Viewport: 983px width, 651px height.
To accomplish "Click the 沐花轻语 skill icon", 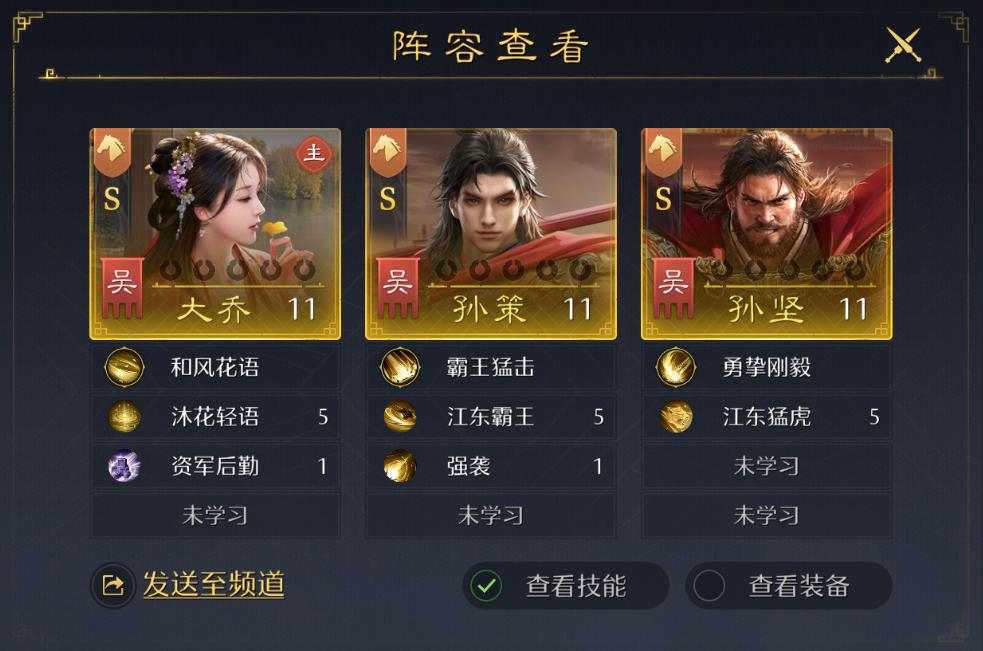I will 125,416.
